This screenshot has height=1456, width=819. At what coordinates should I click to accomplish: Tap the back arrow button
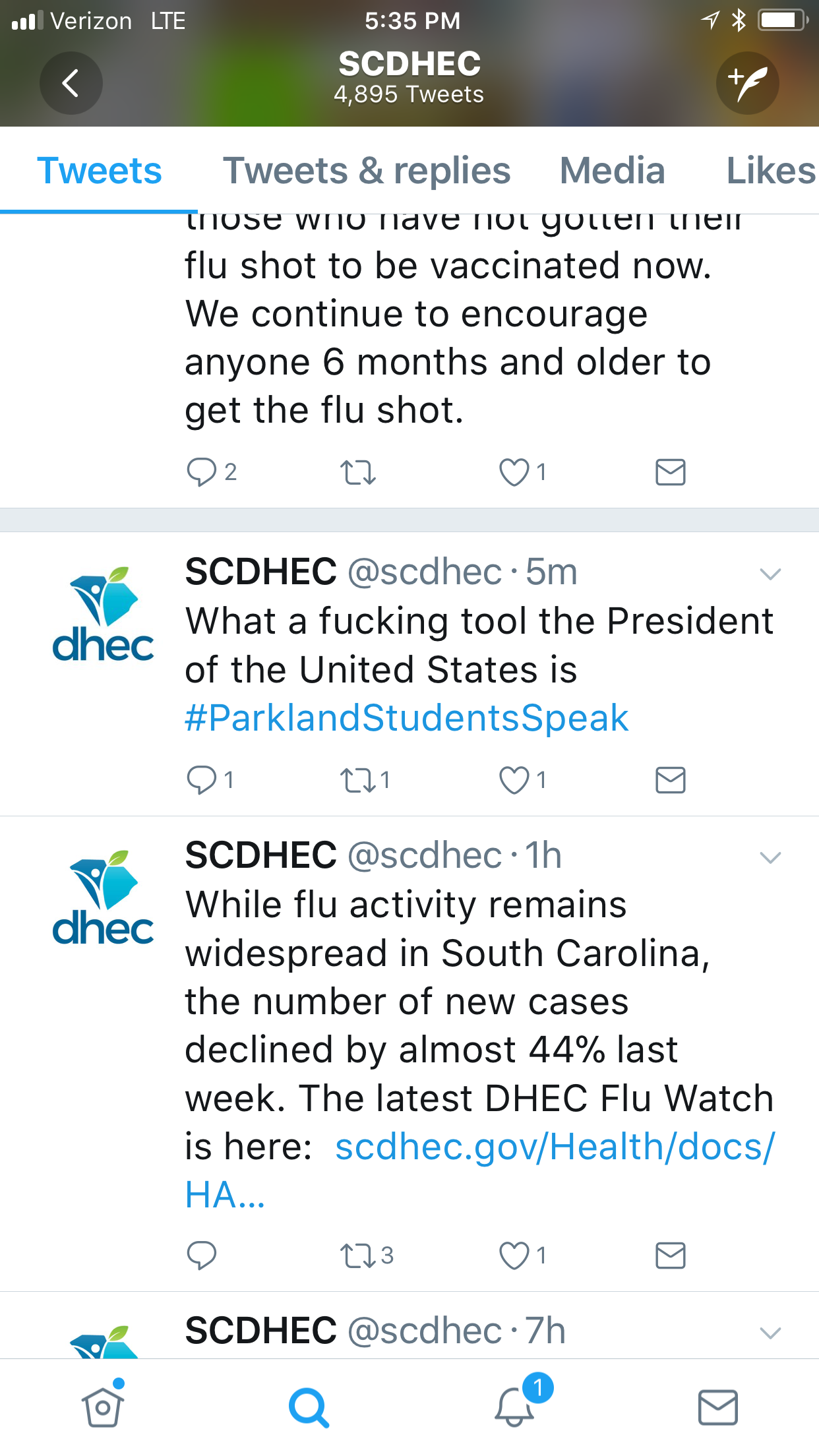click(x=71, y=83)
